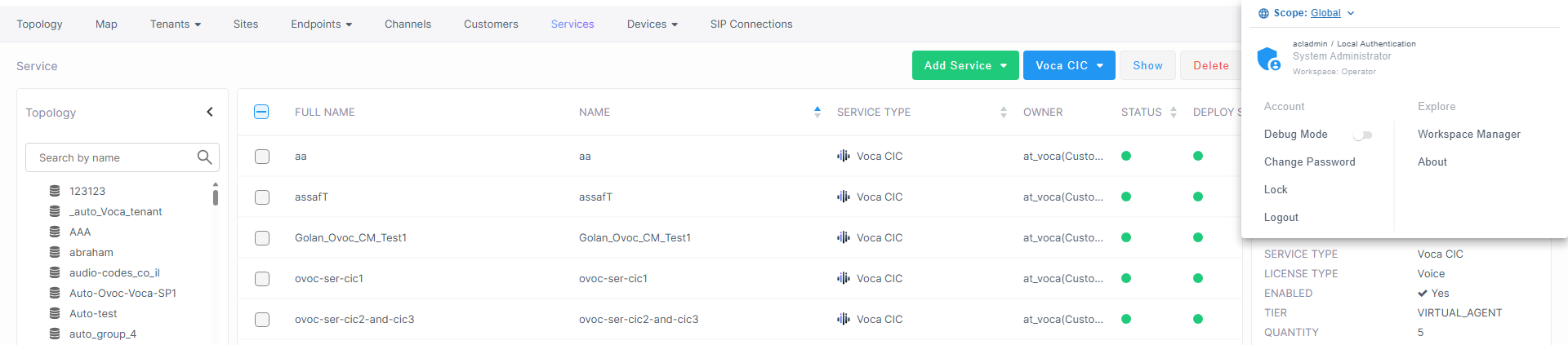Image resolution: width=1568 pixels, height=345 pixels.
Task: Tick the checkbox for Golan_Ovoc_CM_Test1
Action: [262, 237]
